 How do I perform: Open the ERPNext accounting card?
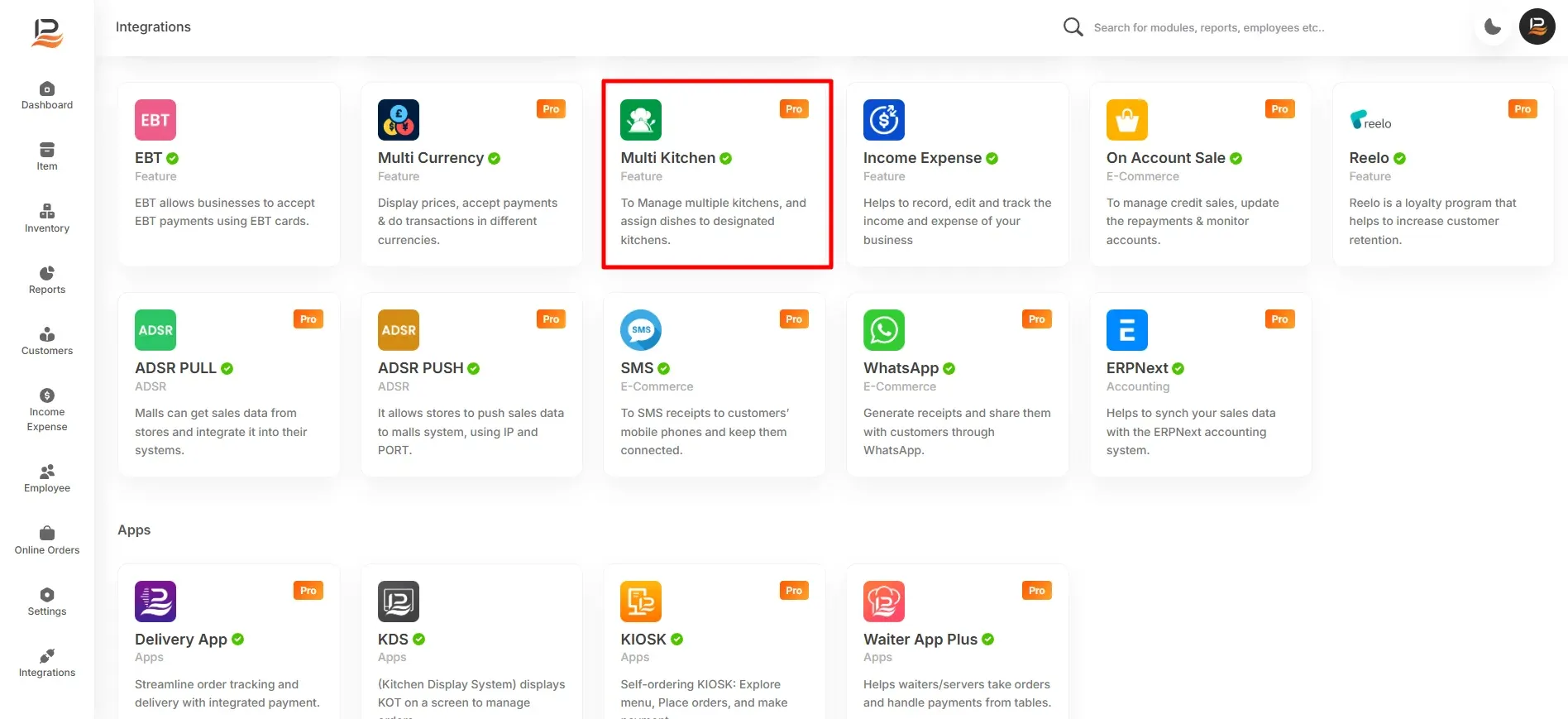(1201, 384)
